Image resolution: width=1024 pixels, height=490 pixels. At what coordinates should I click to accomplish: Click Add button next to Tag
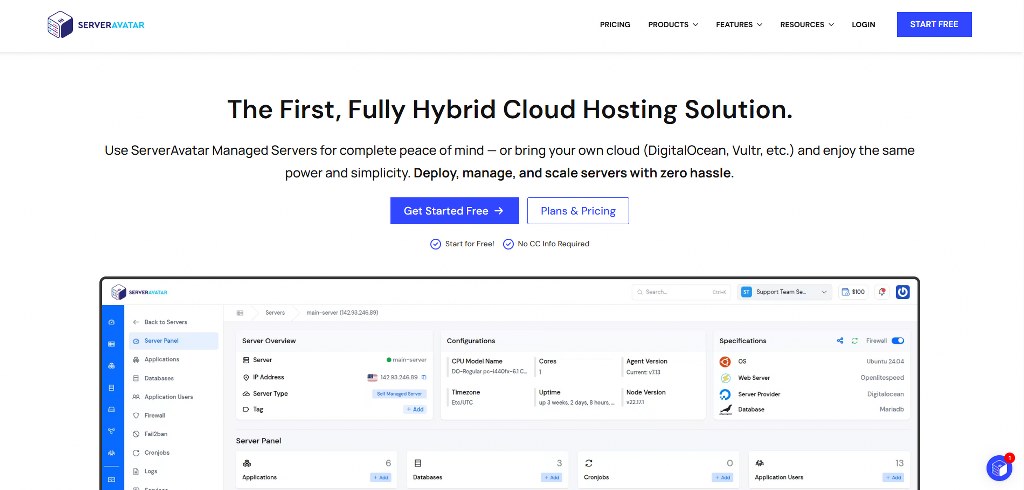tap(415, 409)
